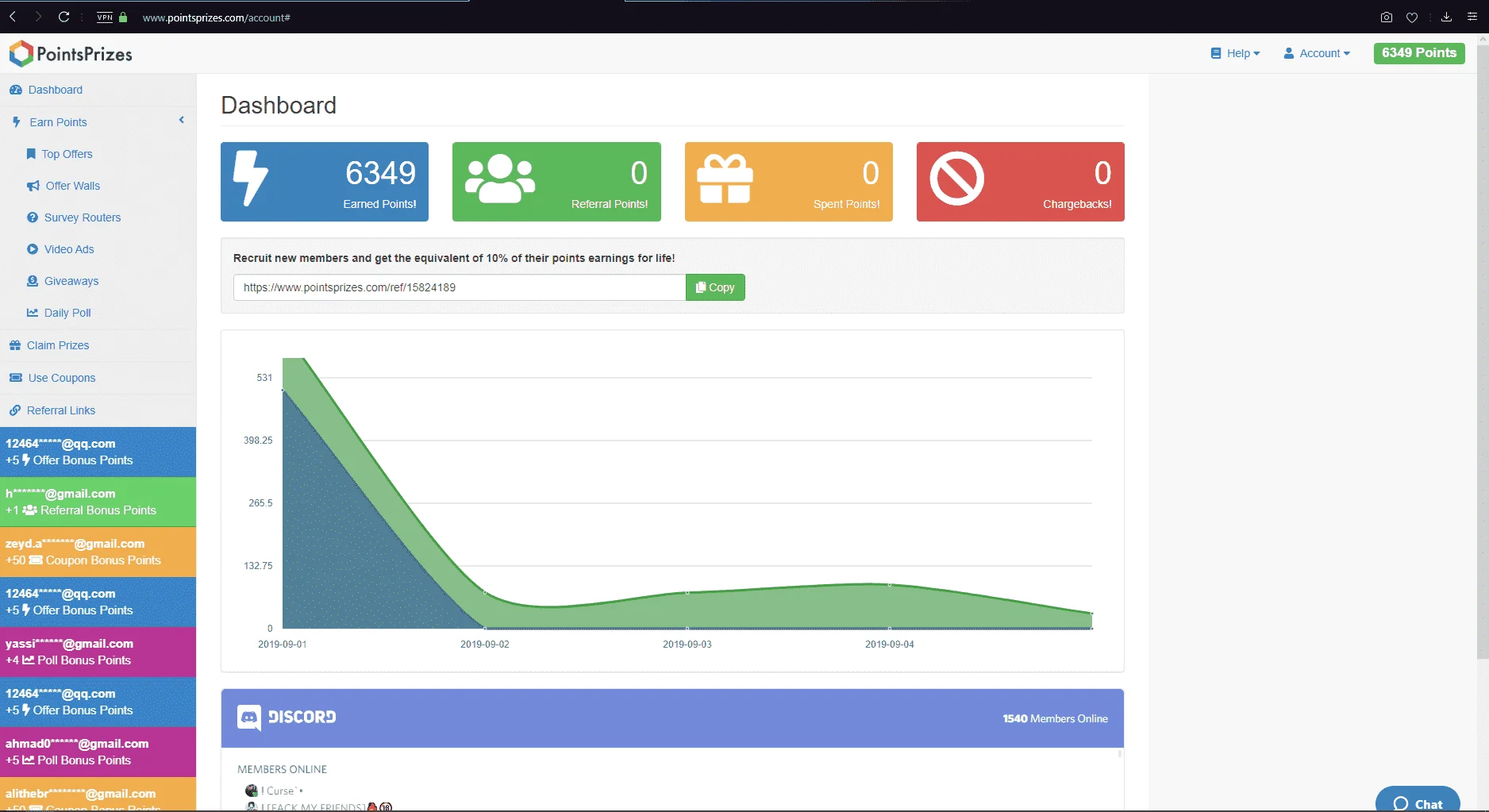The height and width of the screenshot is (812, 1489).
Task: Click the Offer Walls megaphone icon
Action: (33, 186)
